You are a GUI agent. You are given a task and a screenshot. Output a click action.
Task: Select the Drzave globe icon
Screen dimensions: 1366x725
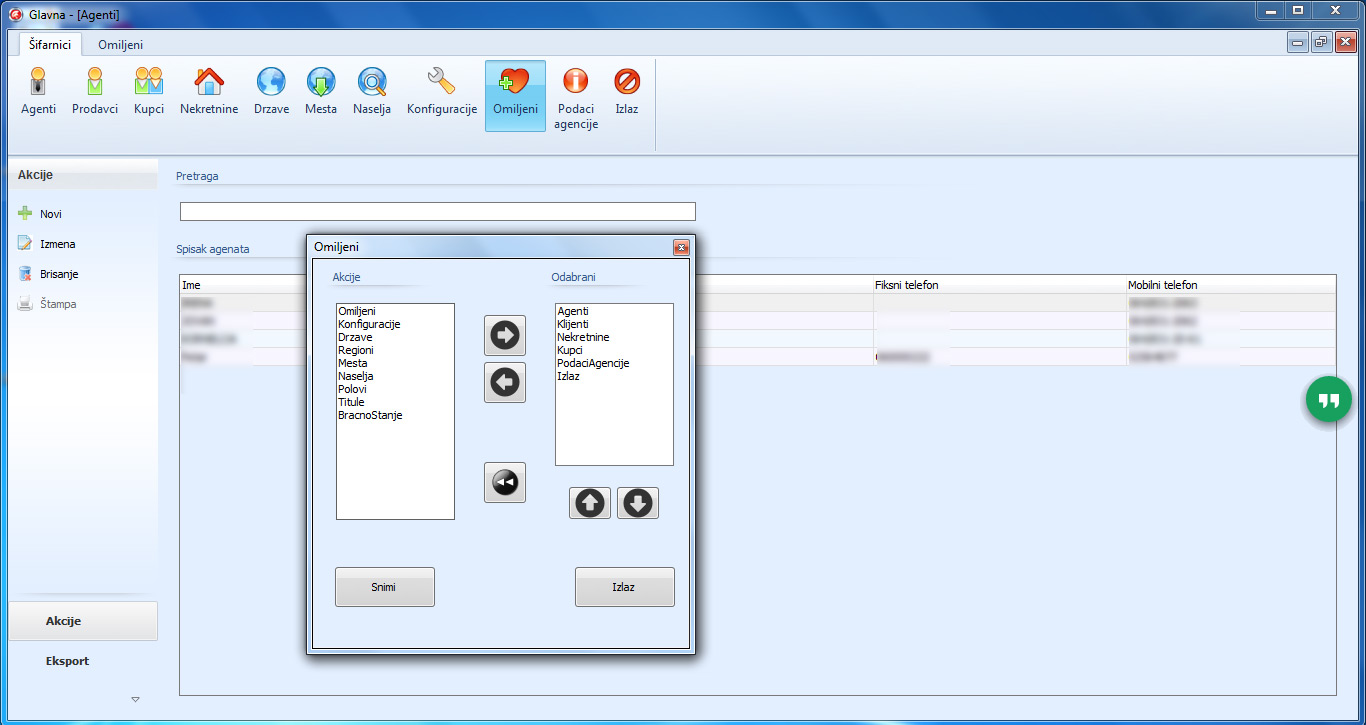point(271,92)
